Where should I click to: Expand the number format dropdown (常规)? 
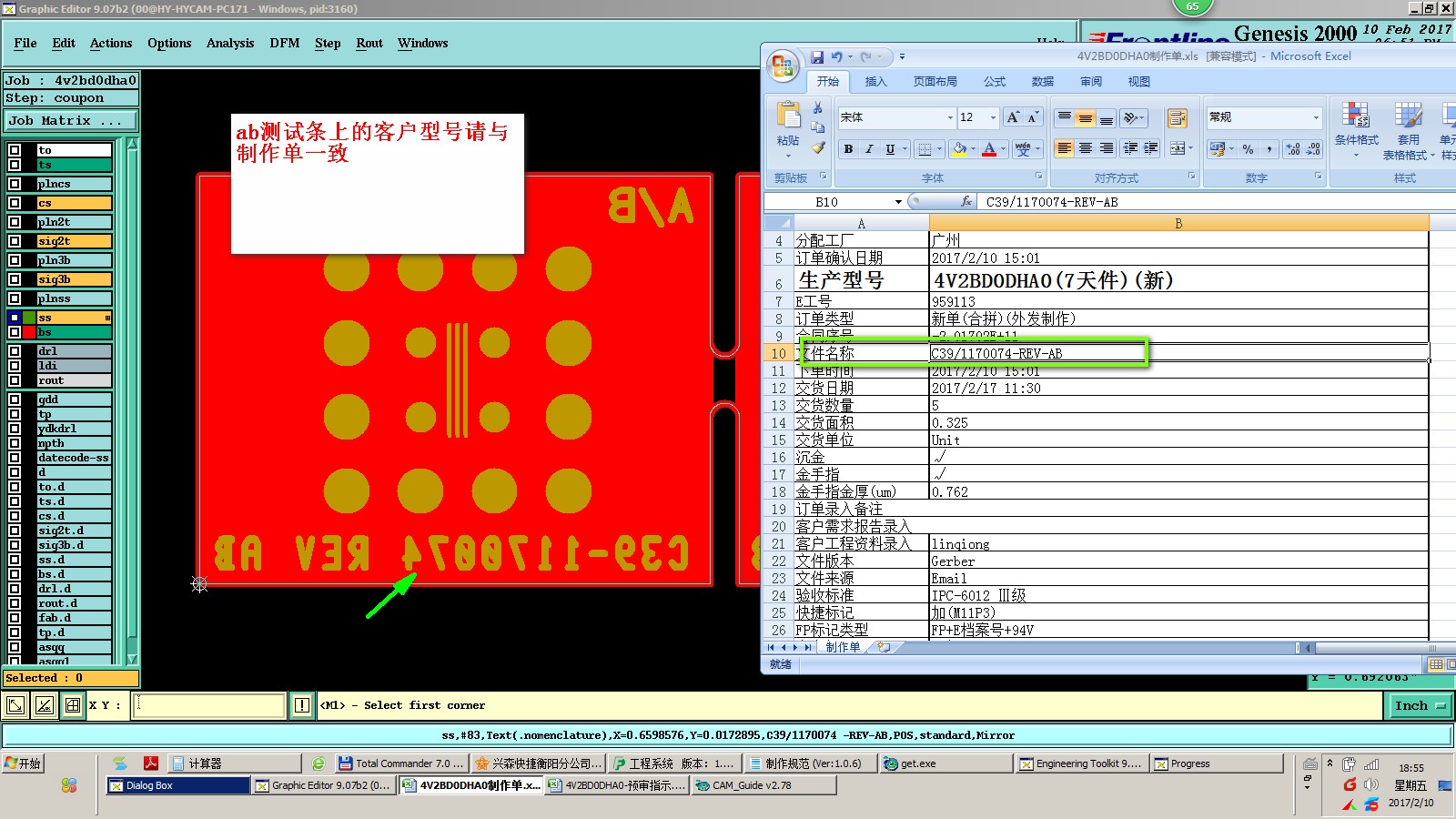1315,117
